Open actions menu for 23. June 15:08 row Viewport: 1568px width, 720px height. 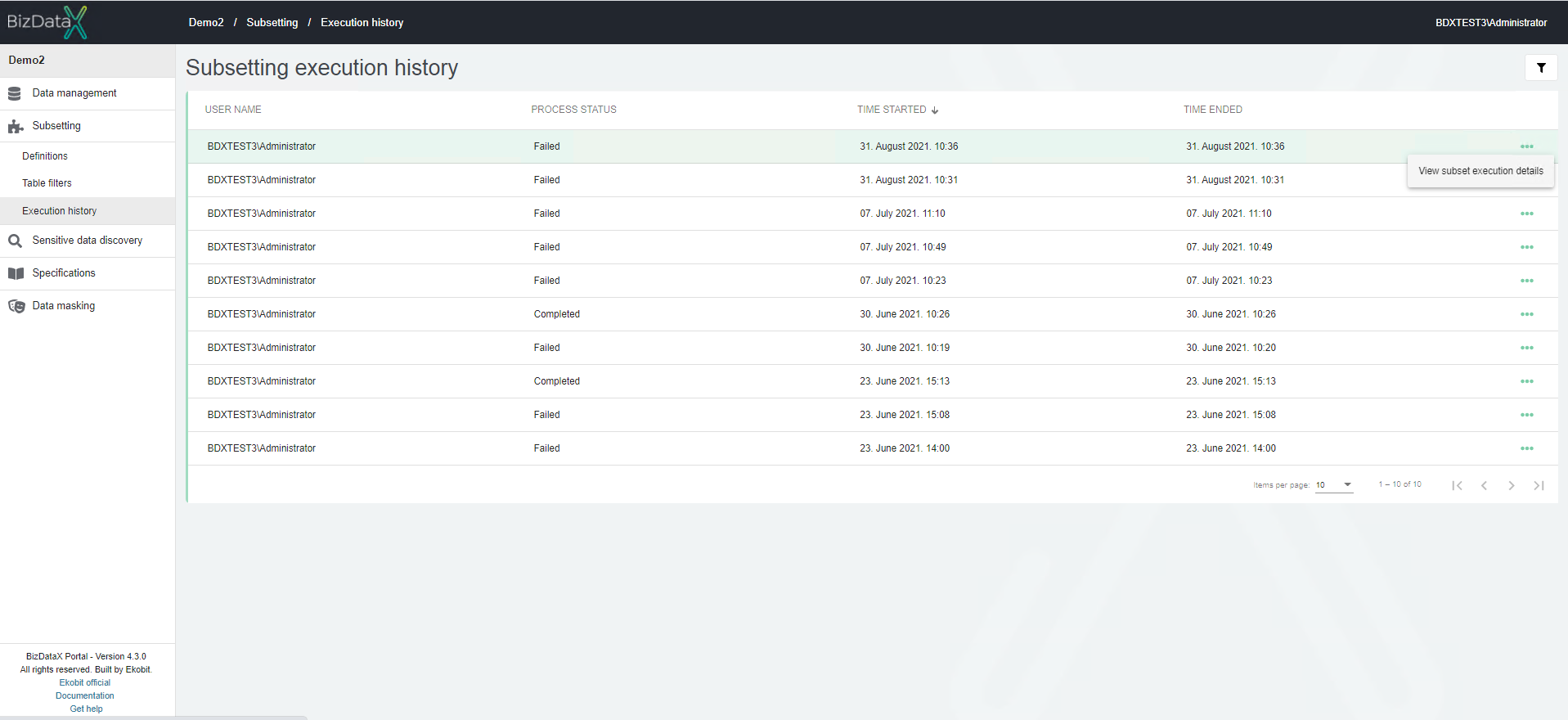1527,415
